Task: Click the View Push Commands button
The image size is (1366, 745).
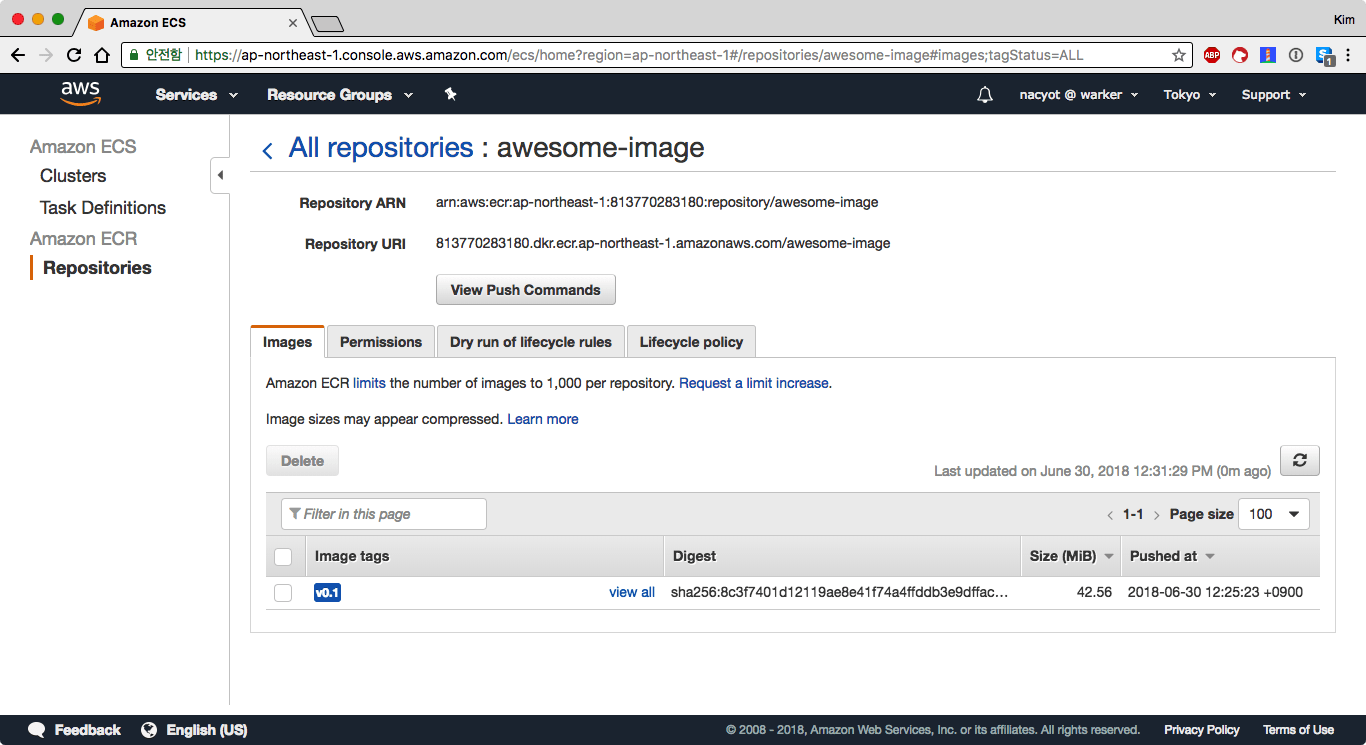Action: click(x=525, y=290)
